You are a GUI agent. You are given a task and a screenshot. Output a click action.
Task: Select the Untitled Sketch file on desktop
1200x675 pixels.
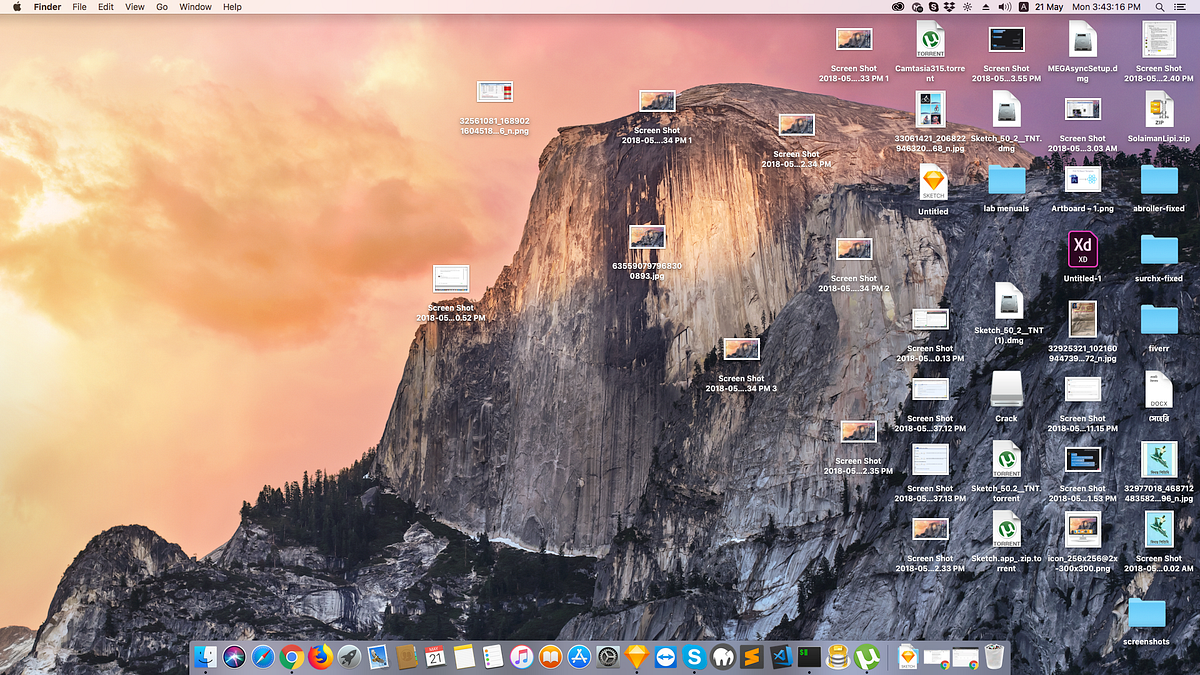tap(933, 181)
